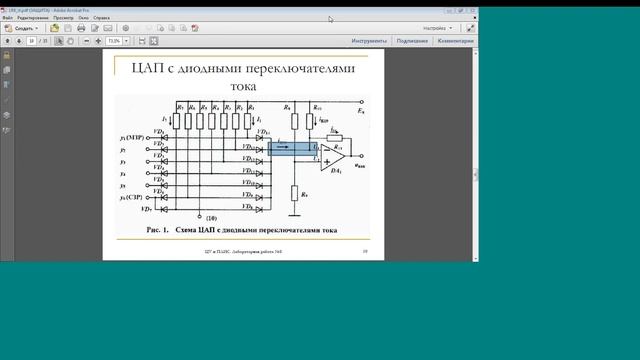Click the zoom percentage field
This screenshot has width=640, height=360.
click(114, 41)
